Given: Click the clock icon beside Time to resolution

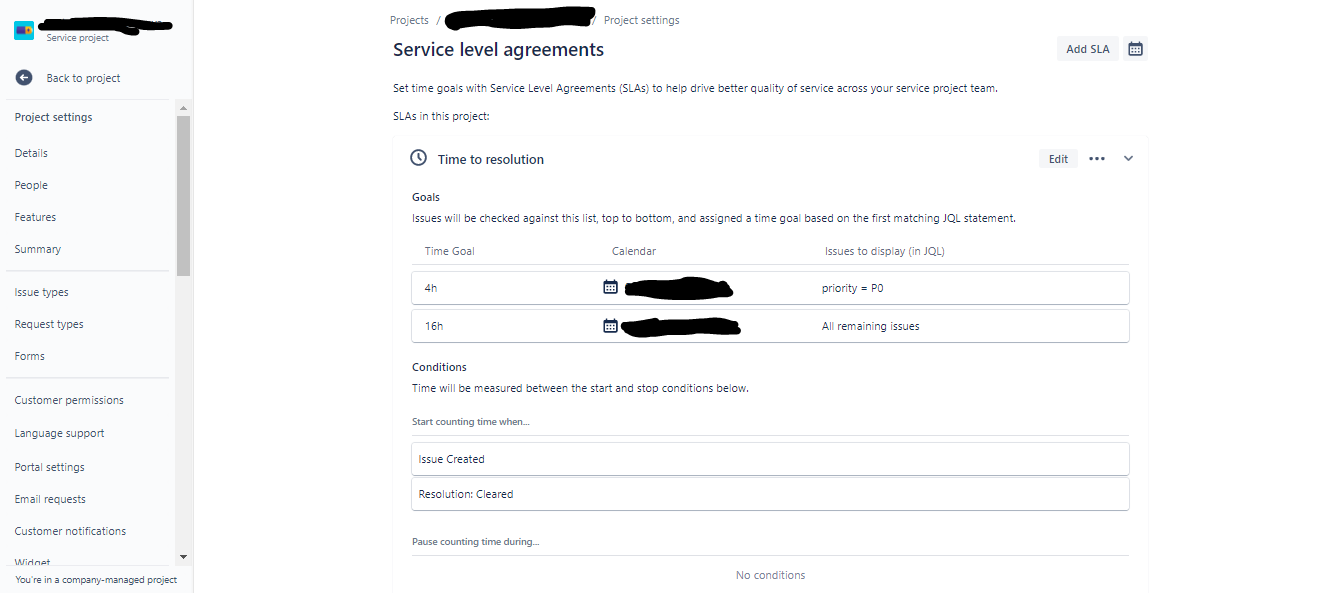Looking at the screenshot, I should (x=418, y=158).
